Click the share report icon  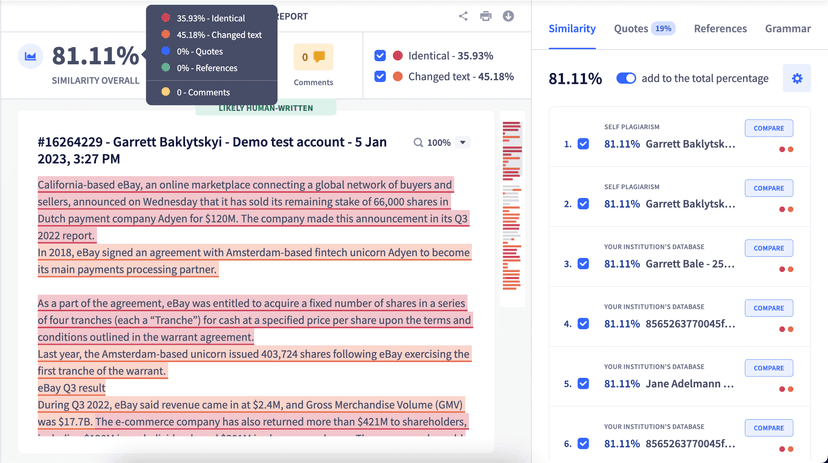pos(463,16)
